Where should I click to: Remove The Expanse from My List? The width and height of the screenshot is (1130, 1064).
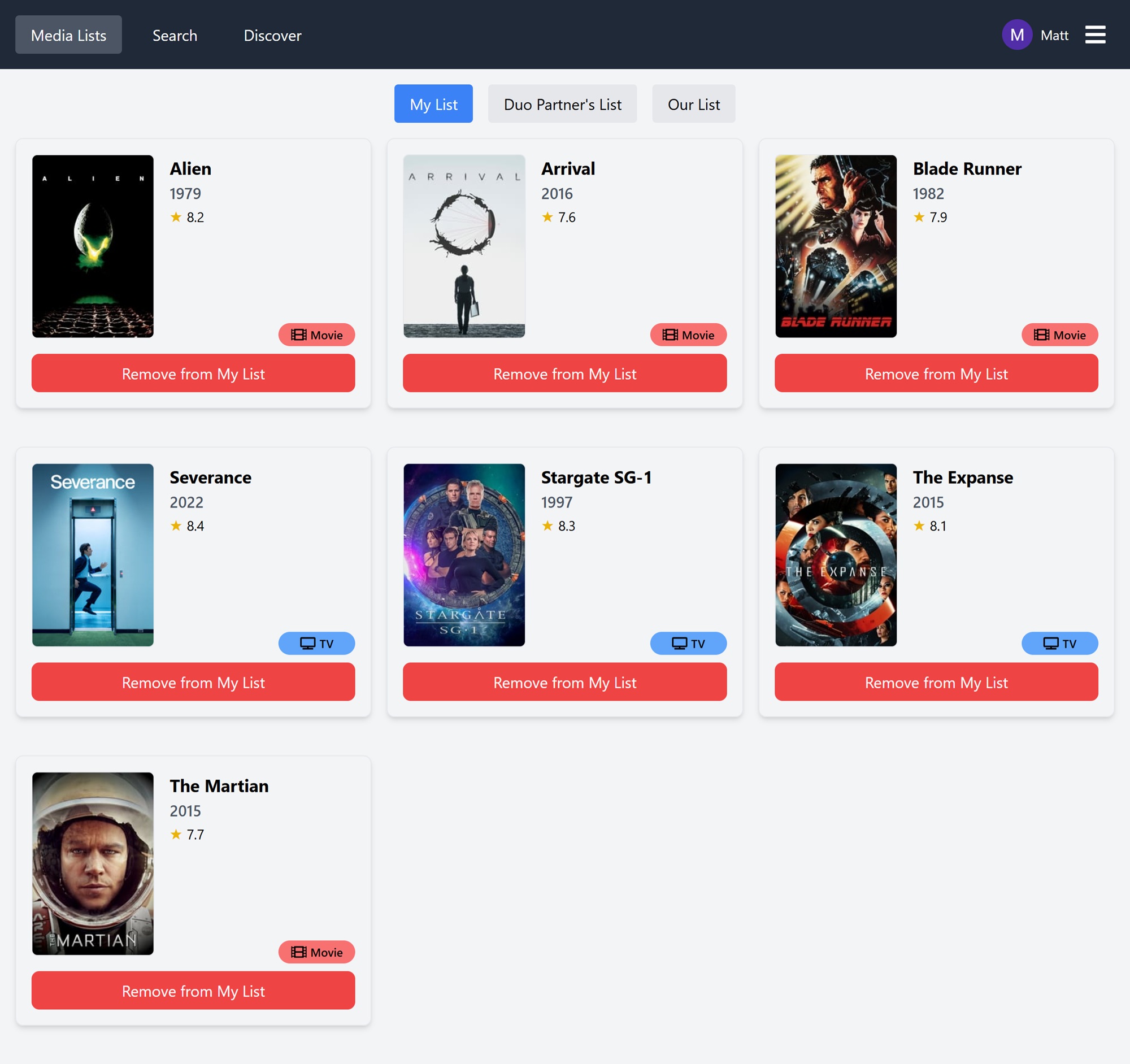936,682
